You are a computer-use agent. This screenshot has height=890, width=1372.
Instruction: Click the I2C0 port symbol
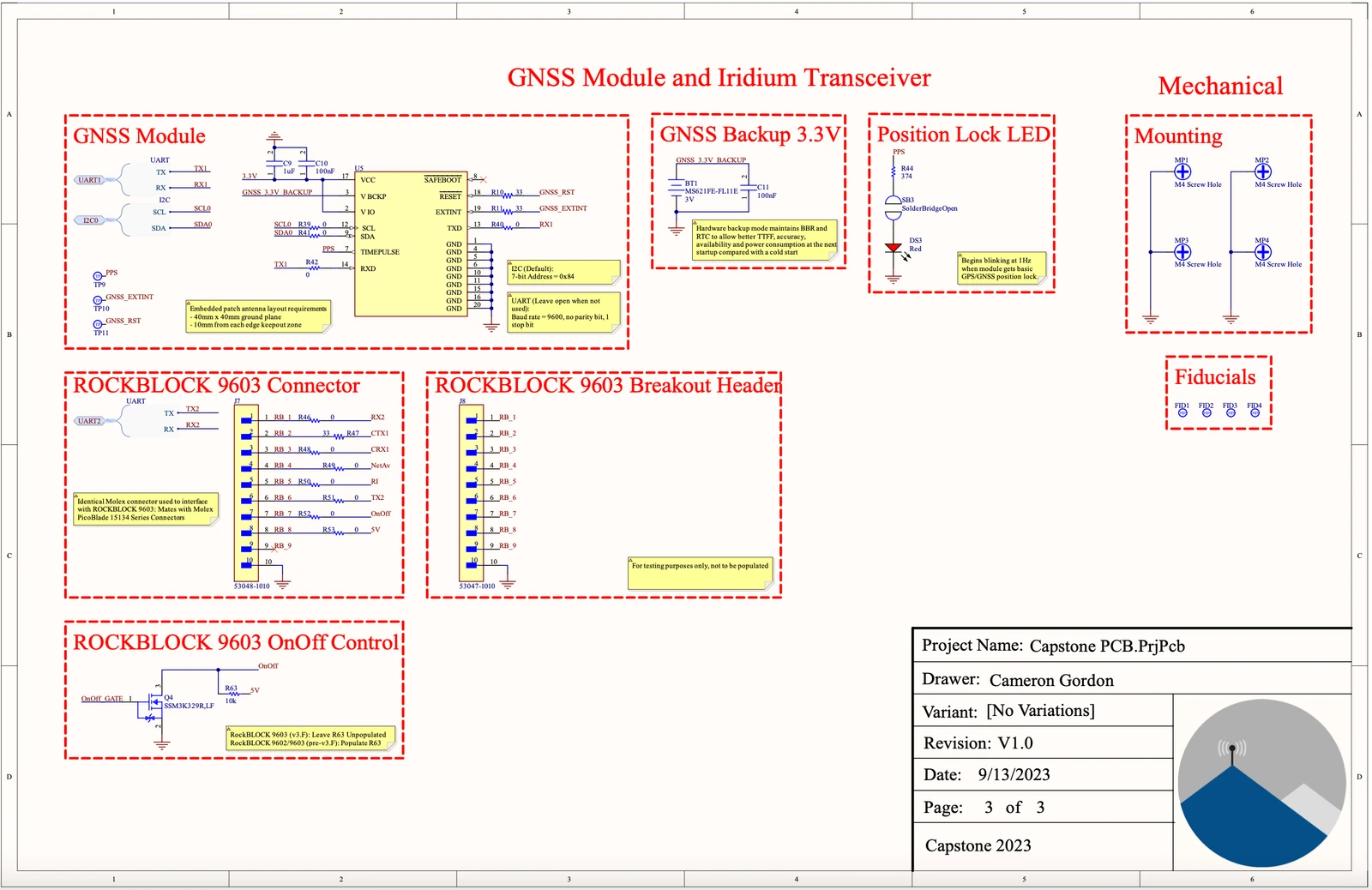(x=89, y=220)
